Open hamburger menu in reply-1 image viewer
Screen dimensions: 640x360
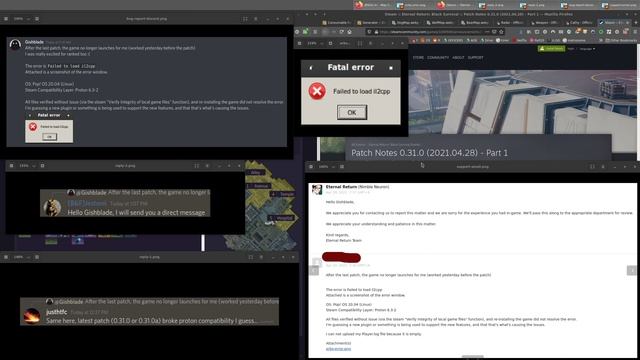[11, 166]
